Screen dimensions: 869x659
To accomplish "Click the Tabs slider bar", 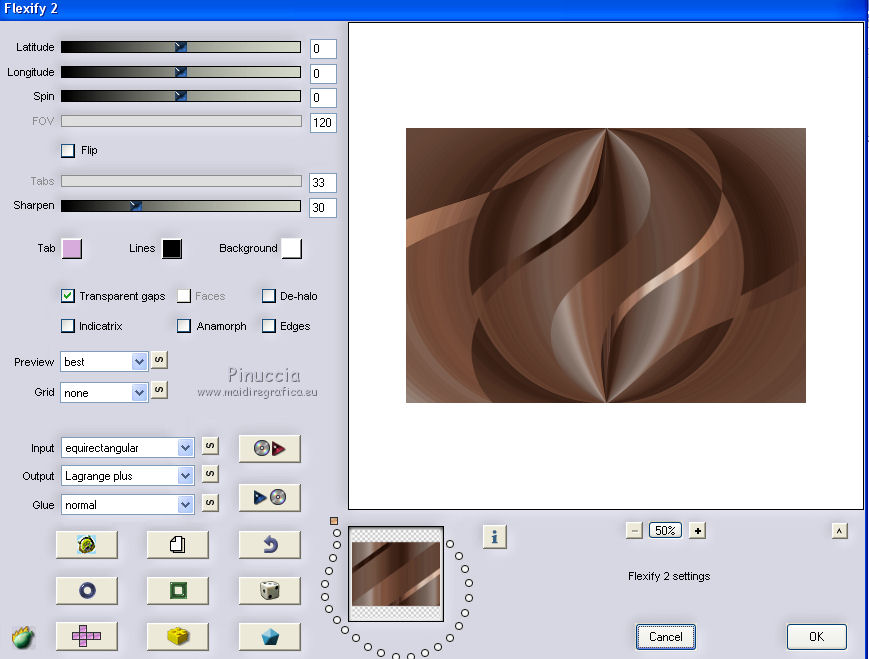I will click(181, 181).
